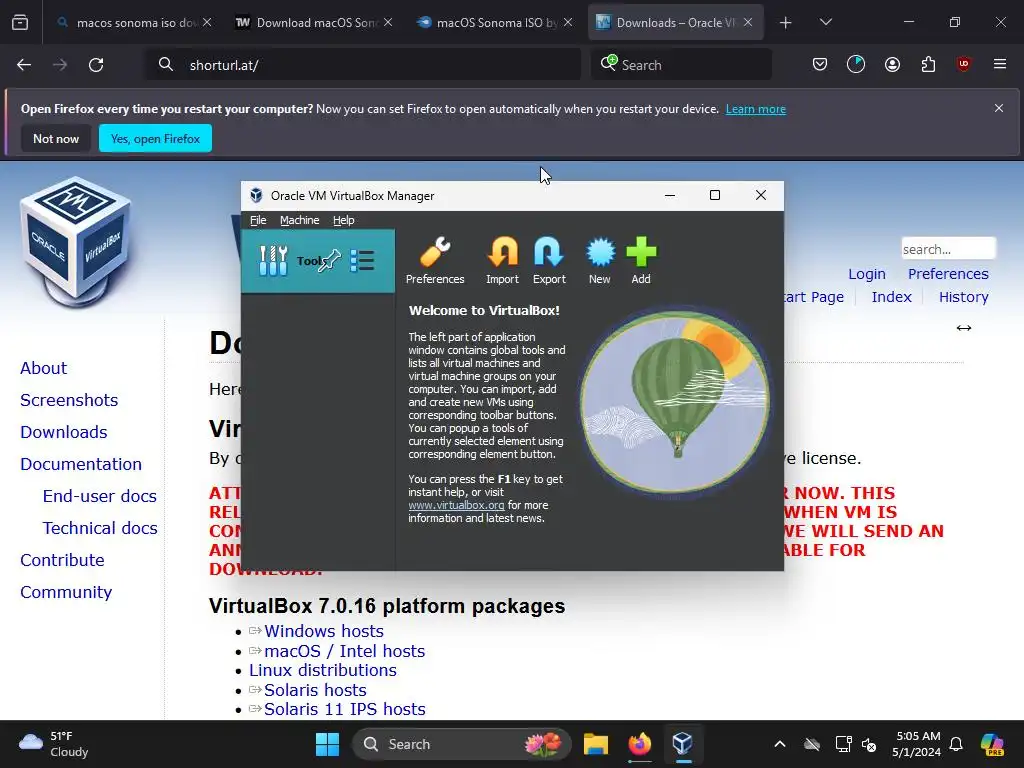This screenshot has width=1024, height=768.
Task: Click the Add machine plus icon
Action: tap(641, 253)
